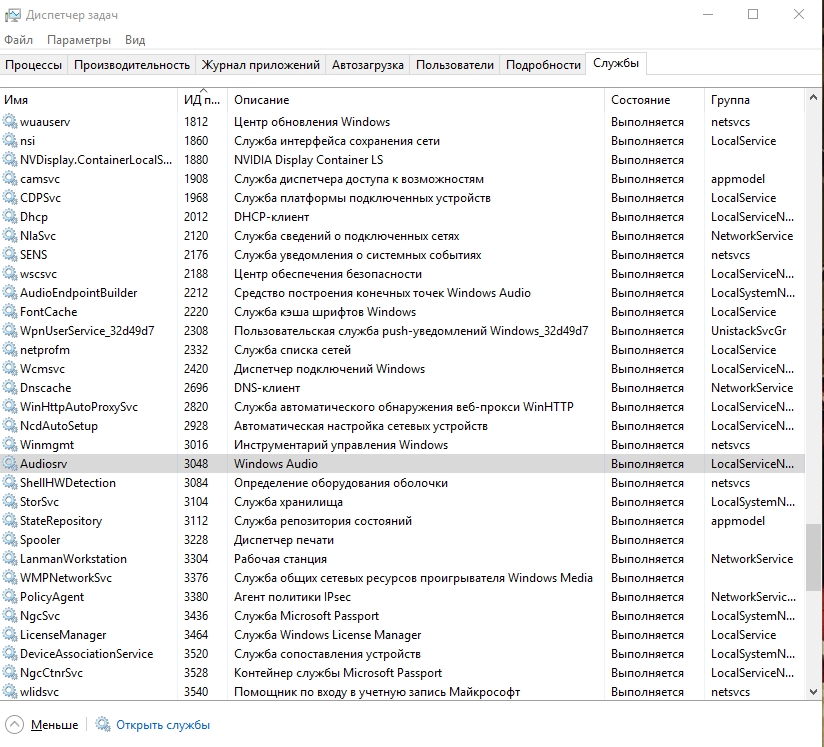Viewport: 824px width, 747px height.
Task: Collapse view with the Меньше arrow icon
Action: coord(14,725)
